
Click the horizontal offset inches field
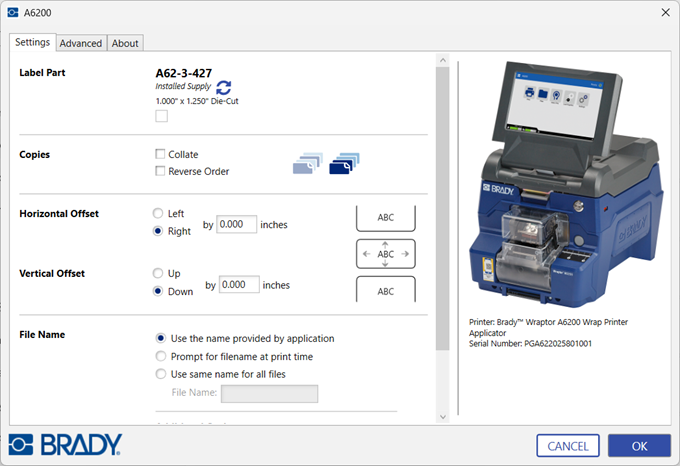[236, 225]
